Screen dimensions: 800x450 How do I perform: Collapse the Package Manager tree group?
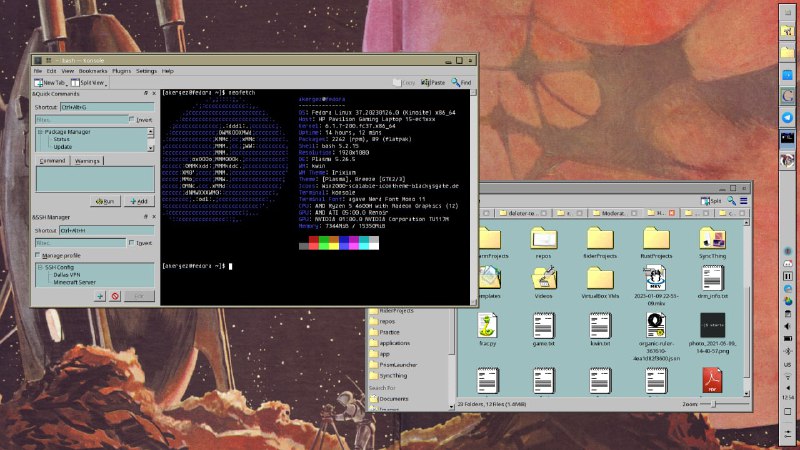(39, 132)
